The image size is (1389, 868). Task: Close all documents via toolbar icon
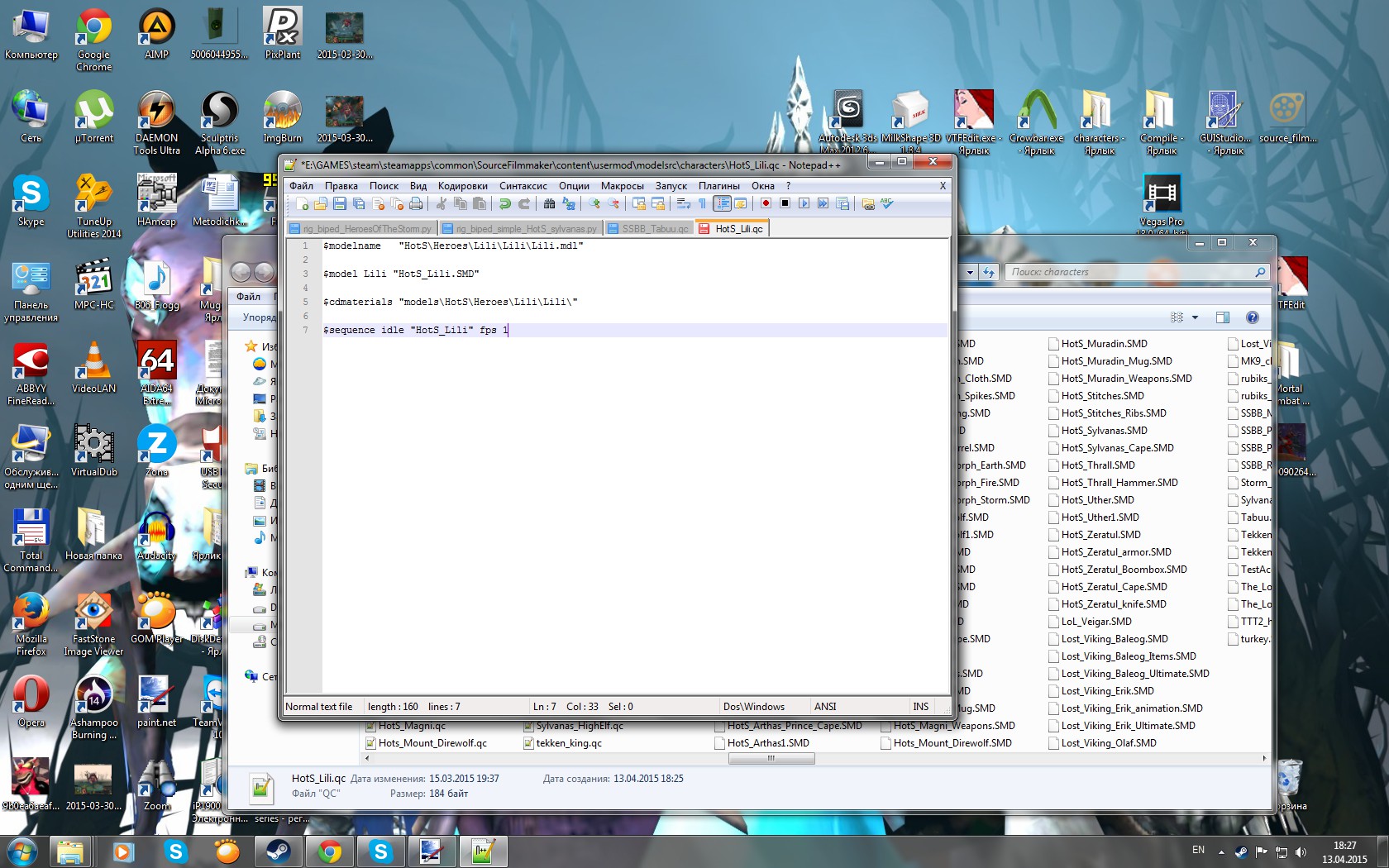(x=397, y=203)
